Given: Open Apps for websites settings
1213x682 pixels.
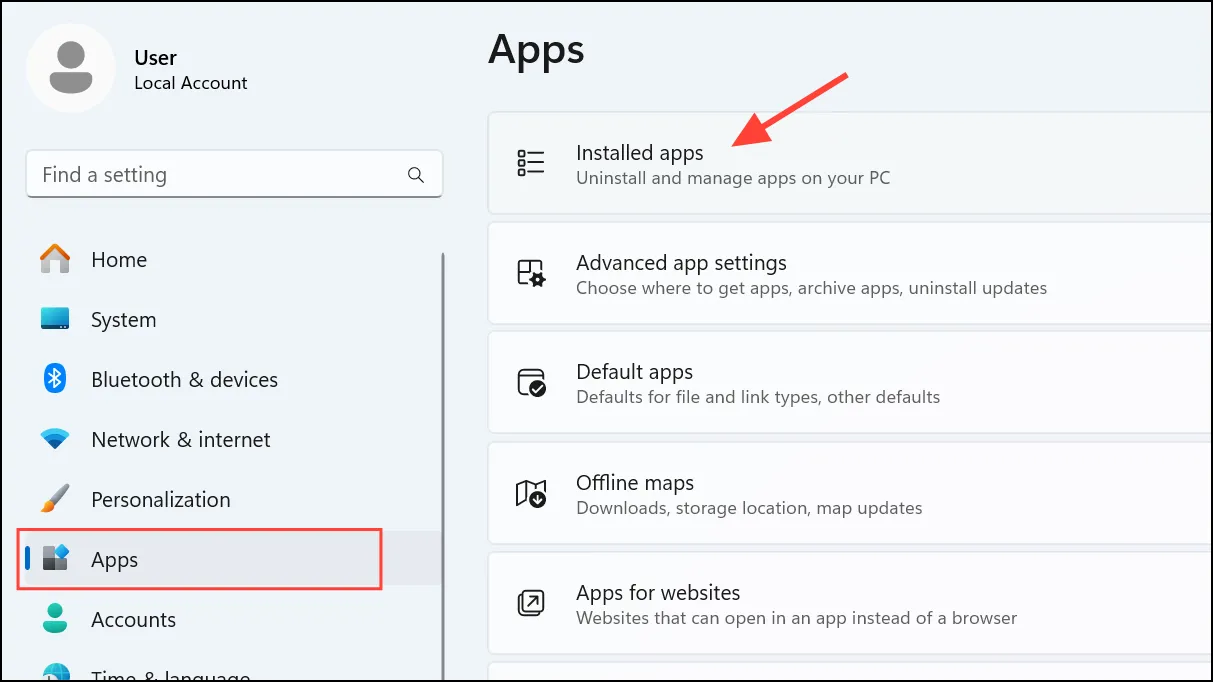Looking at the screenshot, I should pyautogui.click(x=850, y=603).
